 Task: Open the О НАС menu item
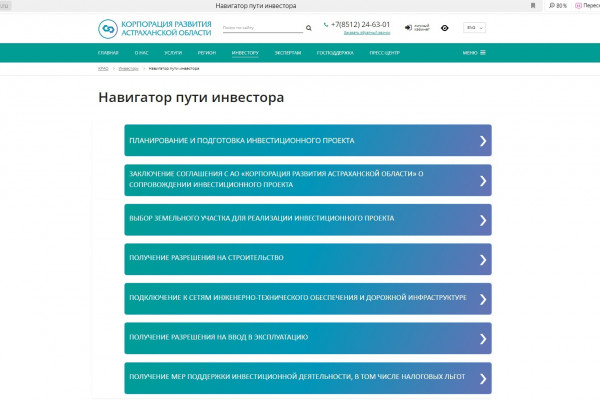(141, 53)
